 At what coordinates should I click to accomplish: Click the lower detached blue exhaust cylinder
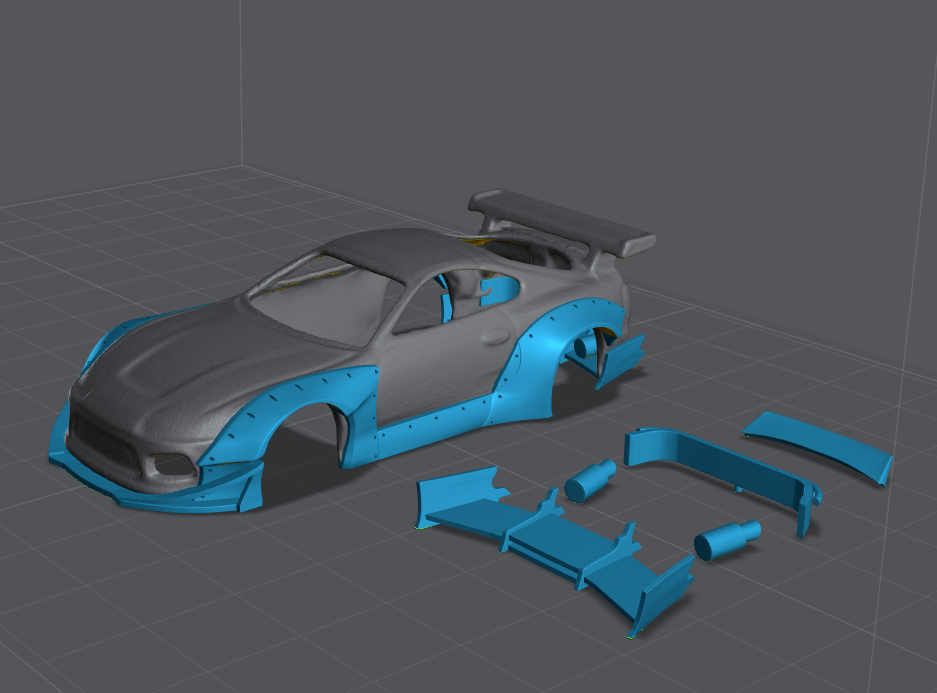click(727, 540)
